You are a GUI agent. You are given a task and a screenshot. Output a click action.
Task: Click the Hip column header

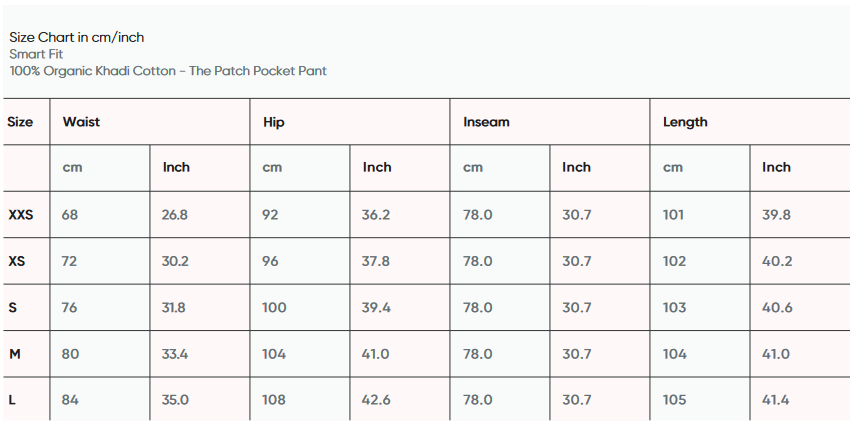[x=273, y=122]
